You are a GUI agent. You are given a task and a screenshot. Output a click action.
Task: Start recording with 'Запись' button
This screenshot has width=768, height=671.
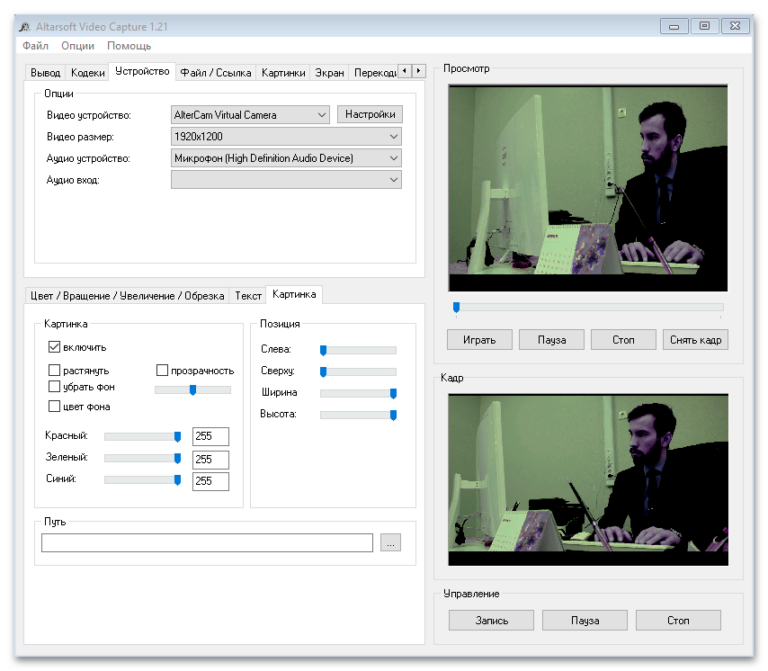(491, 620)
